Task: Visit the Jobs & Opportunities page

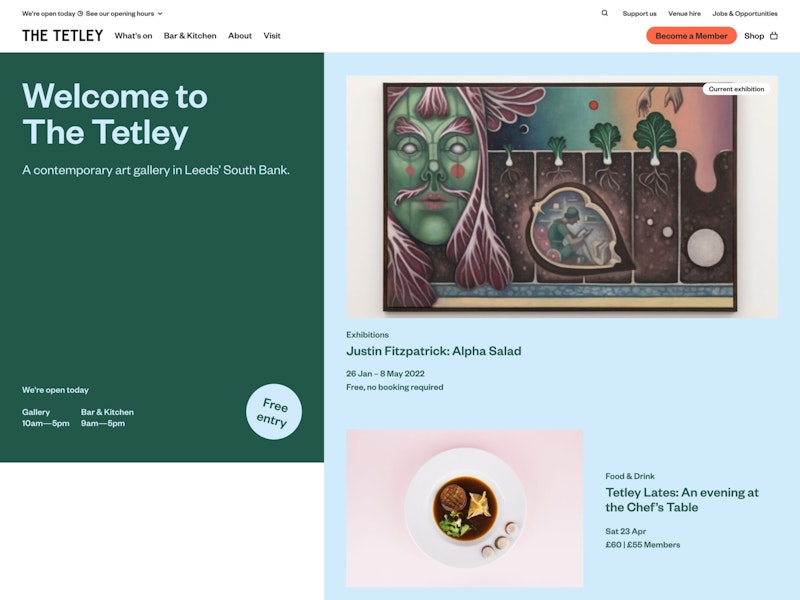Action: (x=744, y=14)
